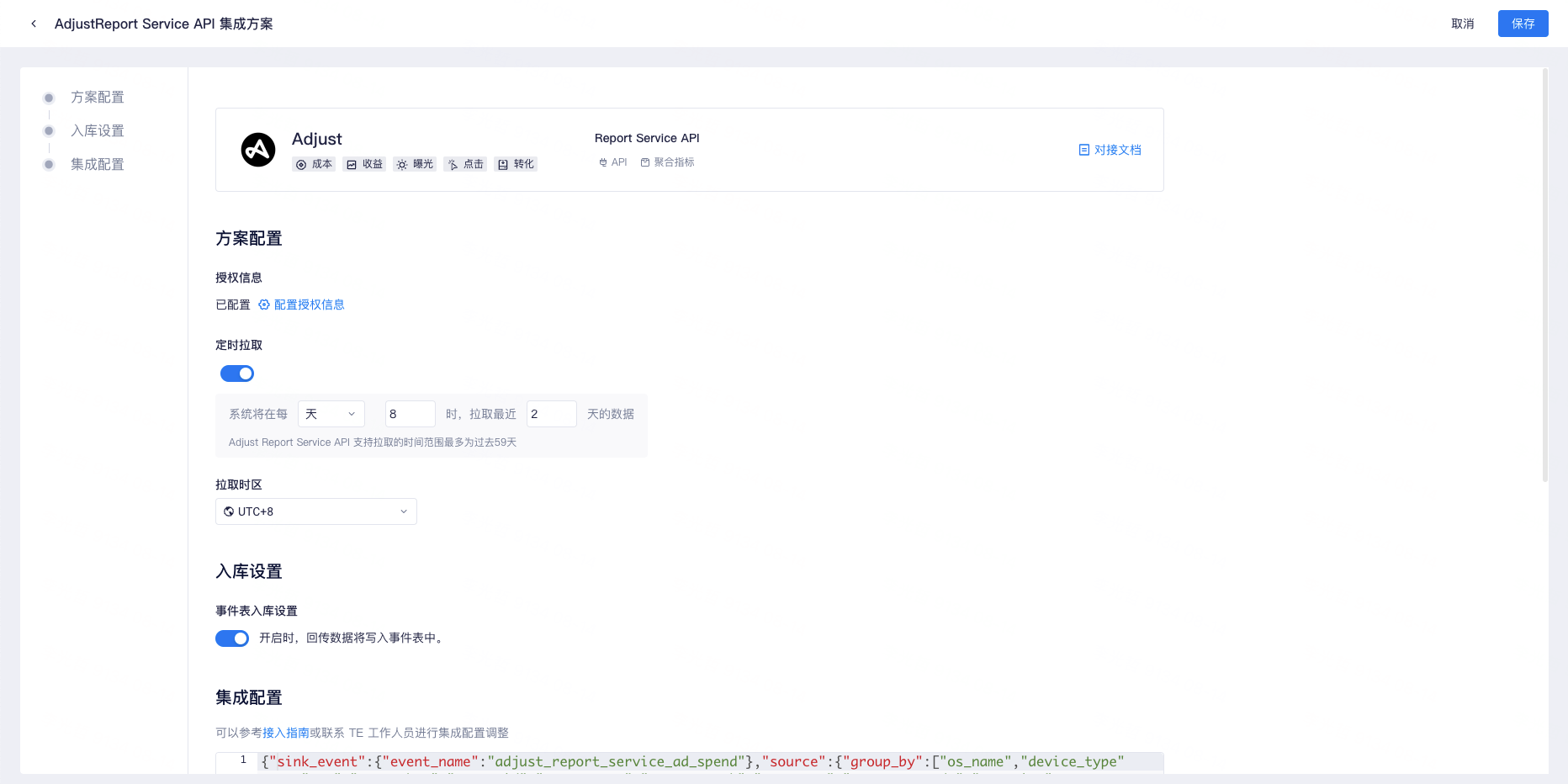Open the 天 interval dropdown
The height and width of the screenshot is (784, 1568).
coord(331,413)
